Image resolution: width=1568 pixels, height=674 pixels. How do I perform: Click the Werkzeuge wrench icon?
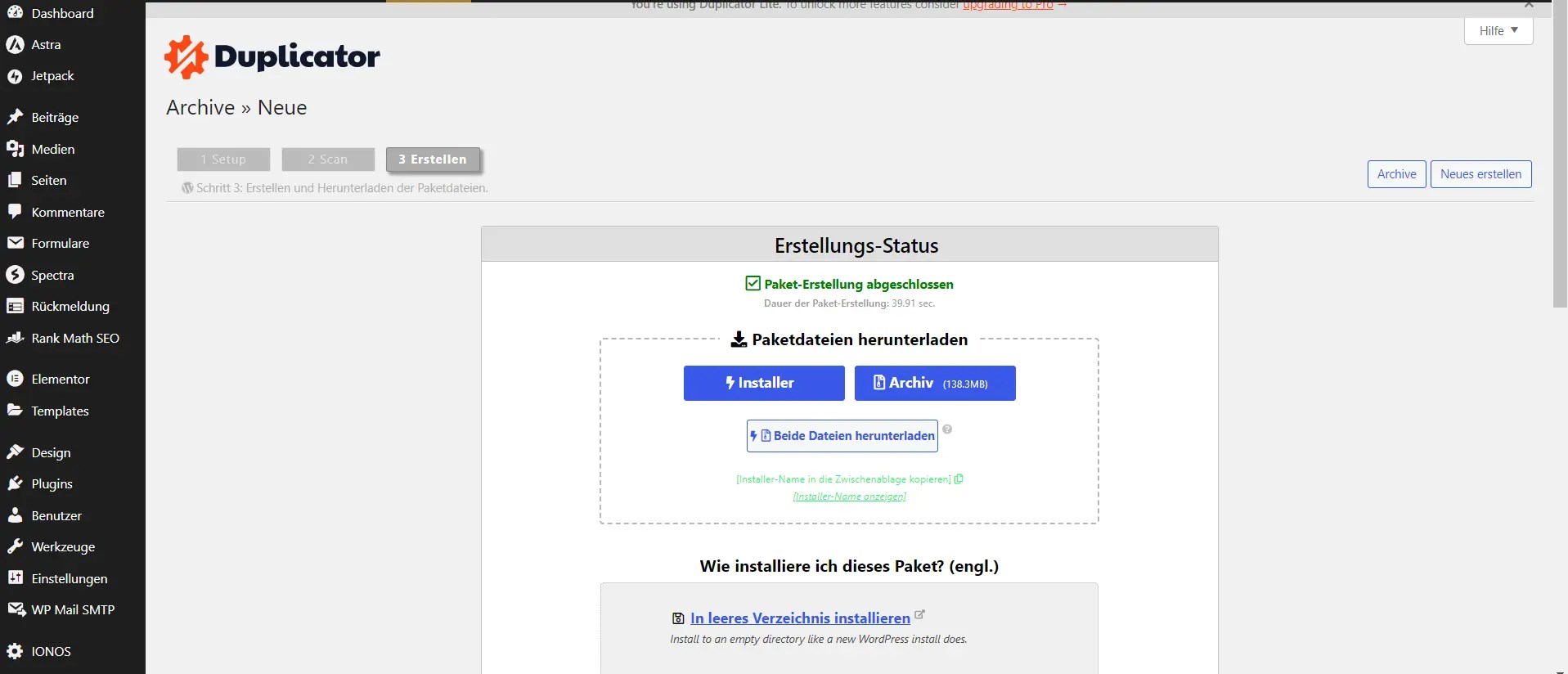pyautogui.click(x=15, y=546)
